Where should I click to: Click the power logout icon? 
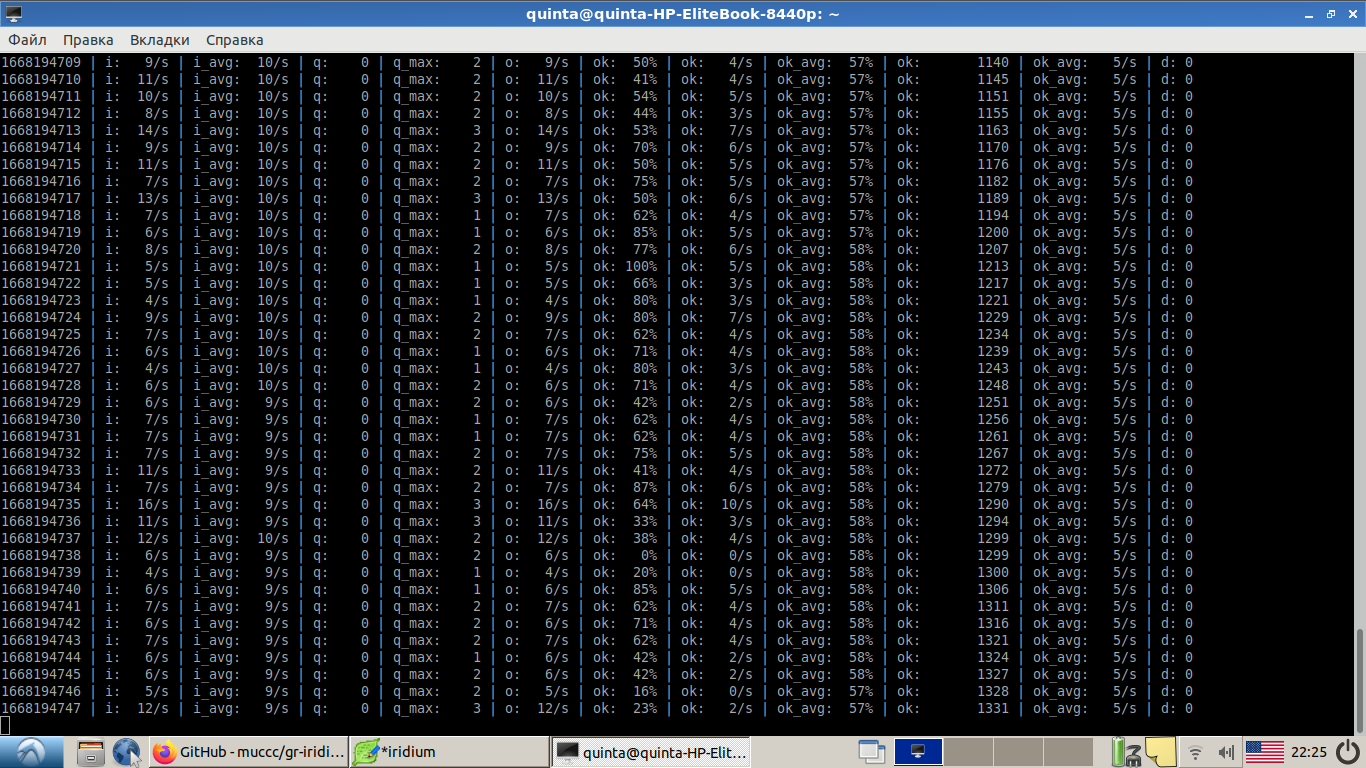1347,752
